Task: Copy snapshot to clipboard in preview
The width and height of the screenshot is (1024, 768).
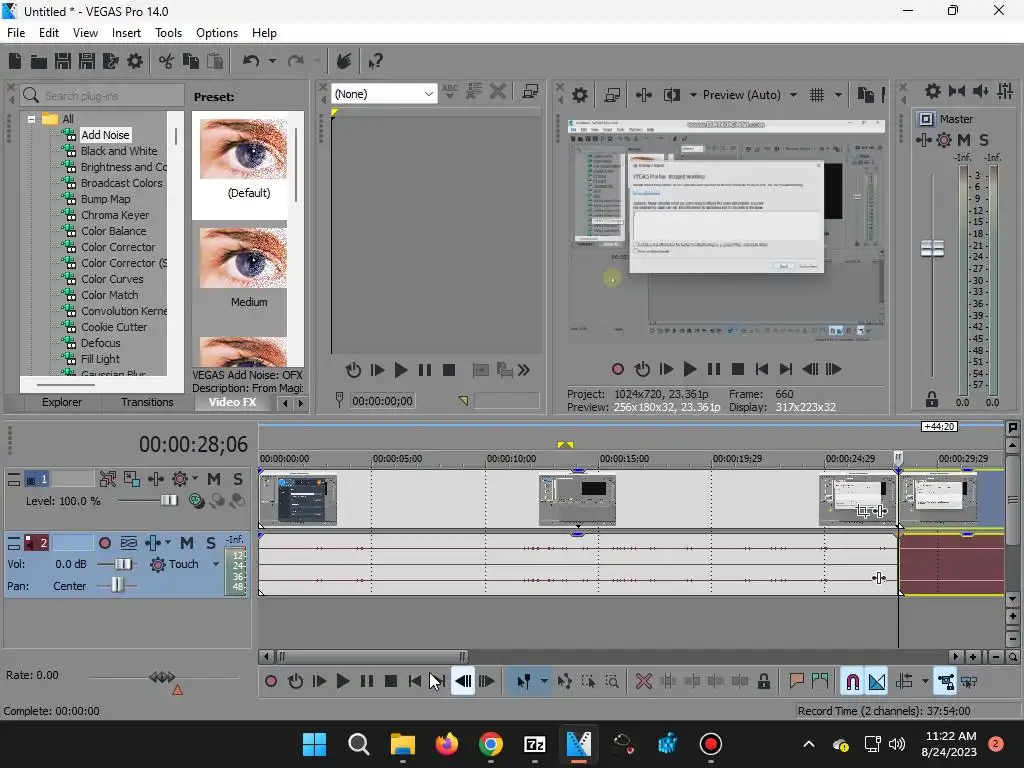Action: click(x=865, y=95)
